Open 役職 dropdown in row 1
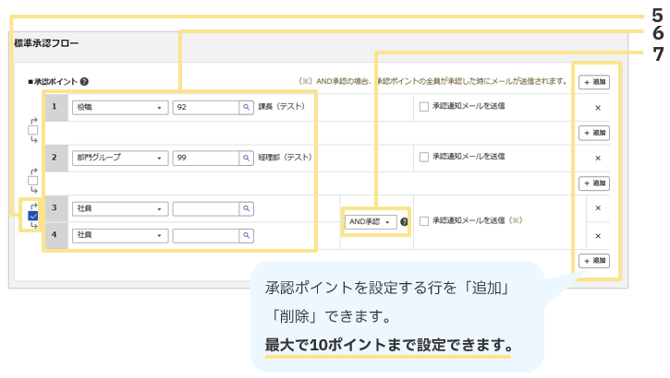This screenshot has height=378, width=670. pyautogui.click(x=120, y=107)
